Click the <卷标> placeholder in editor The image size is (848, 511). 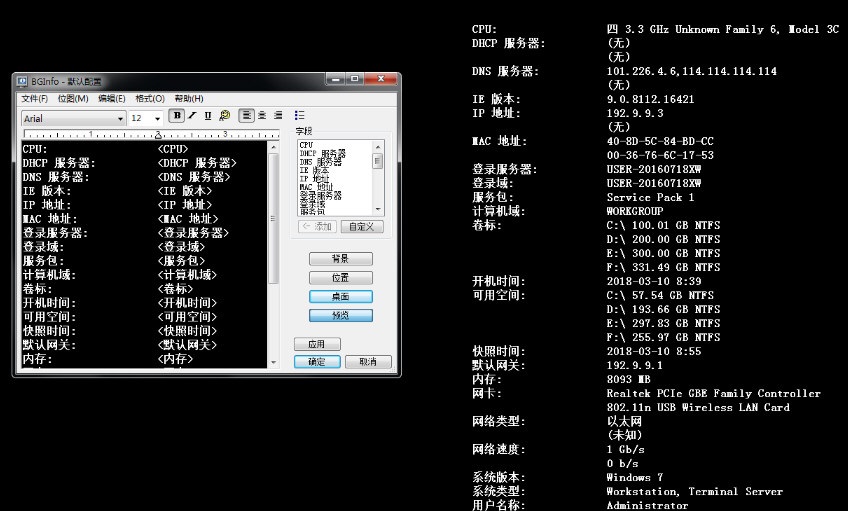click(x=175, y=289)
